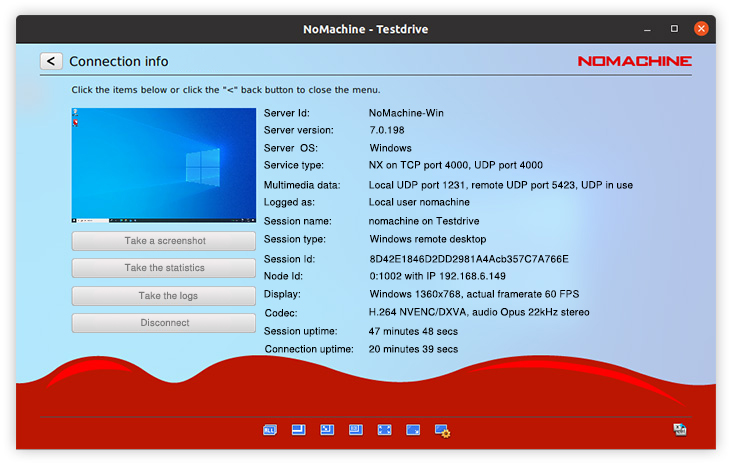Click the icon at the toolbar's far right
The height and width of the screenshot is (466, 730).
click(680, 429)
